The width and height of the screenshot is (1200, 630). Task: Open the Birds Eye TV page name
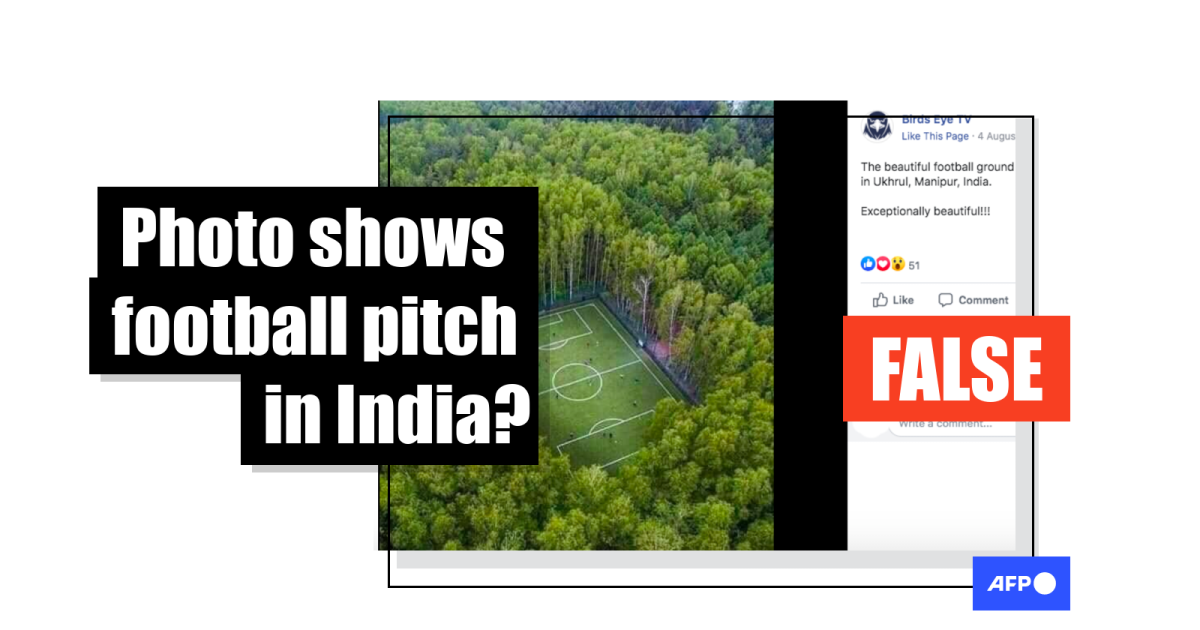click(936, 119)
